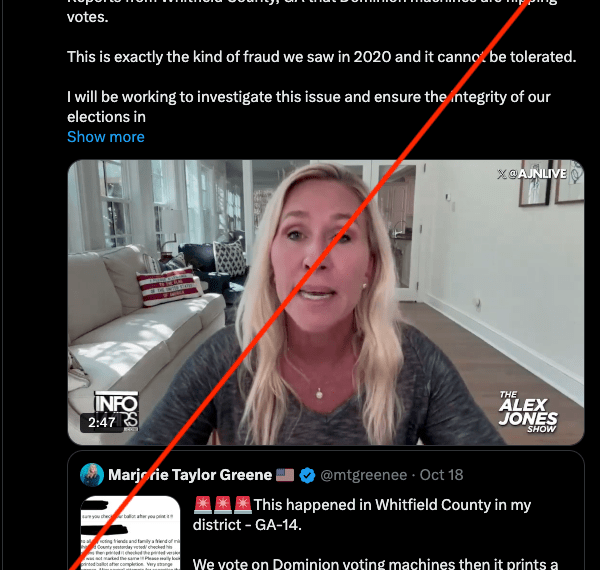Open the Marjorie Taylor Greene display name
The image size is (600, 570).
tap(190, 475)
